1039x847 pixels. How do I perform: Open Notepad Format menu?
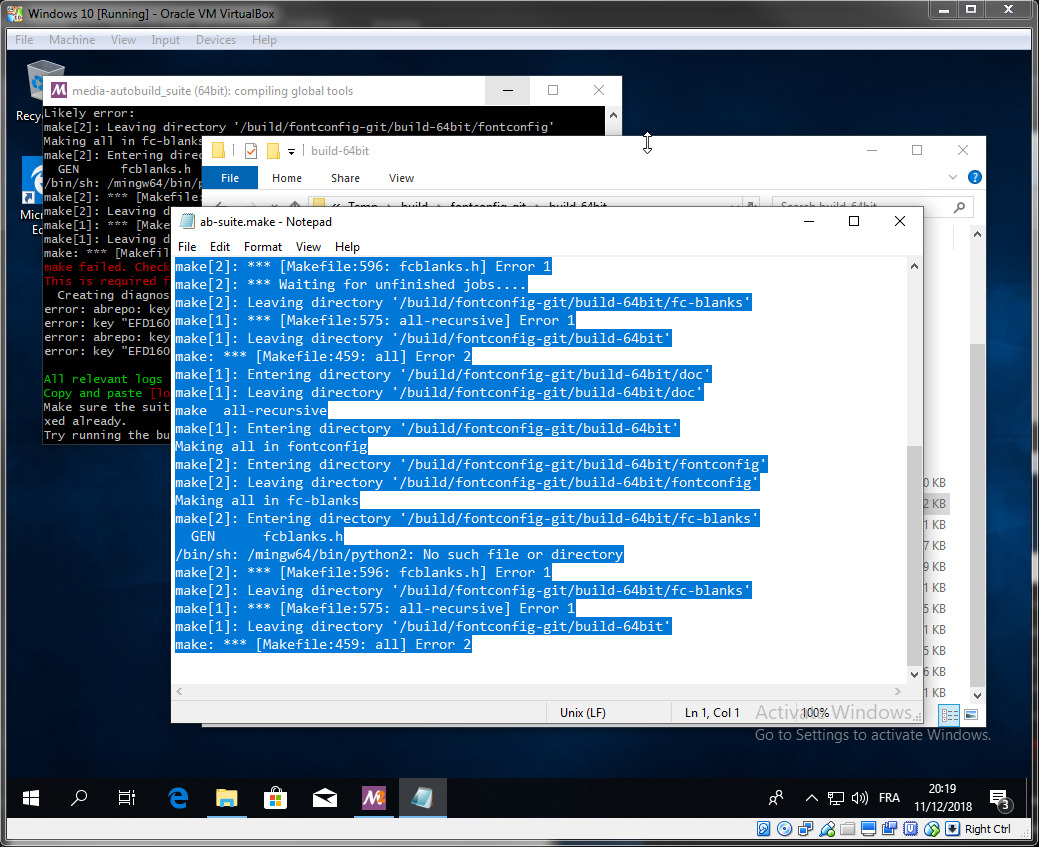point(263,247)
